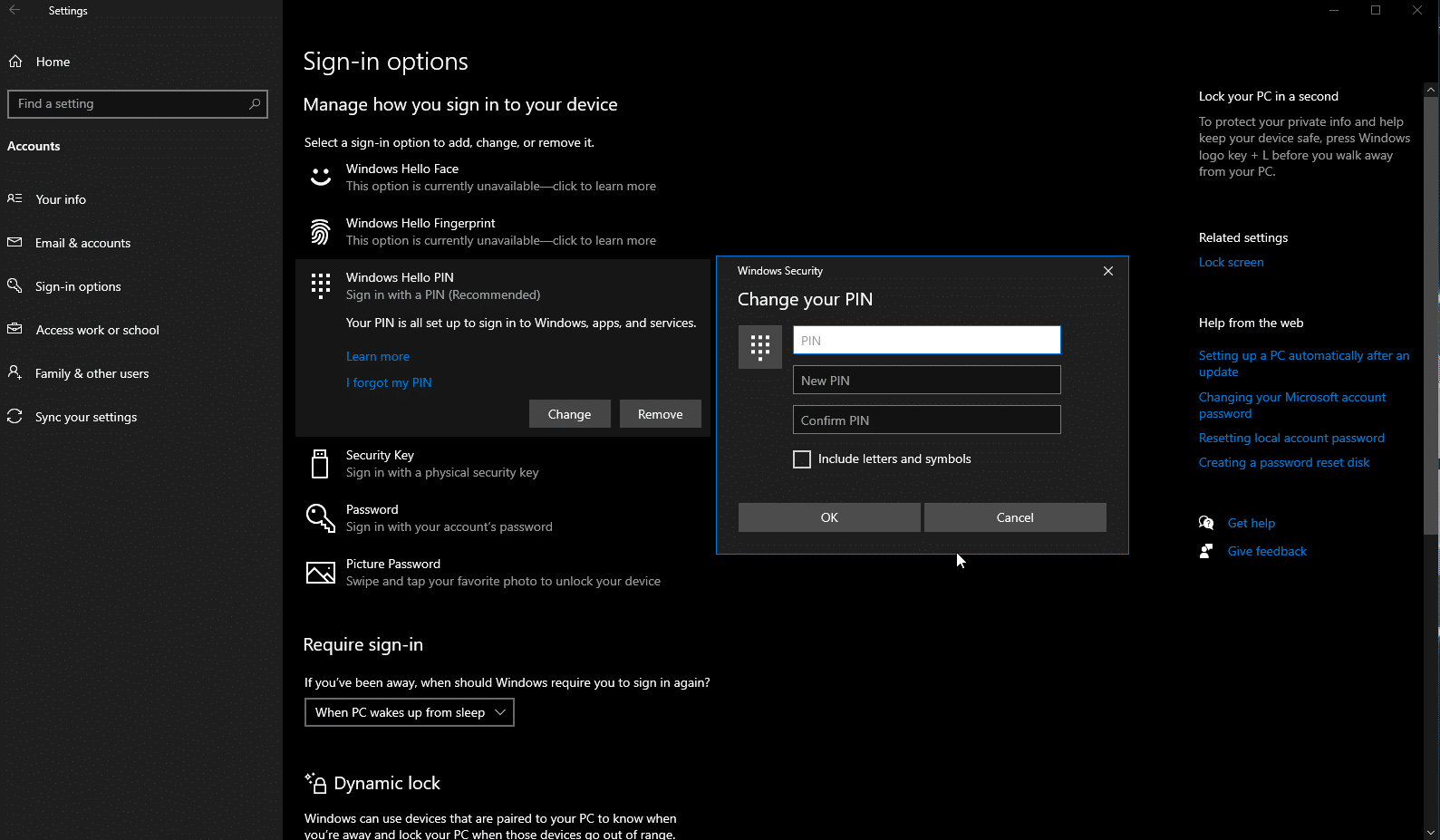Click the I forgot my PIN link
Viewport: 1440px width, 840px height.
tap(389, 382)
